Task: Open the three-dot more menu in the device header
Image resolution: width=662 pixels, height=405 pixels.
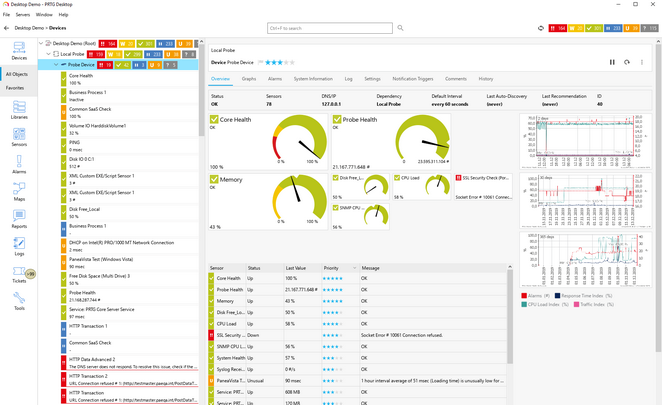Action: (642, 62)
